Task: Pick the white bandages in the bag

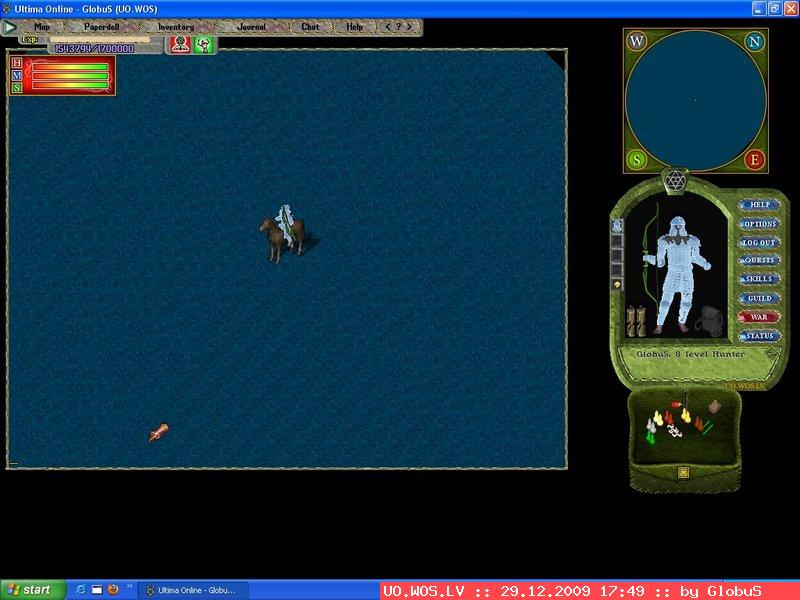Action: coord(674,432)
